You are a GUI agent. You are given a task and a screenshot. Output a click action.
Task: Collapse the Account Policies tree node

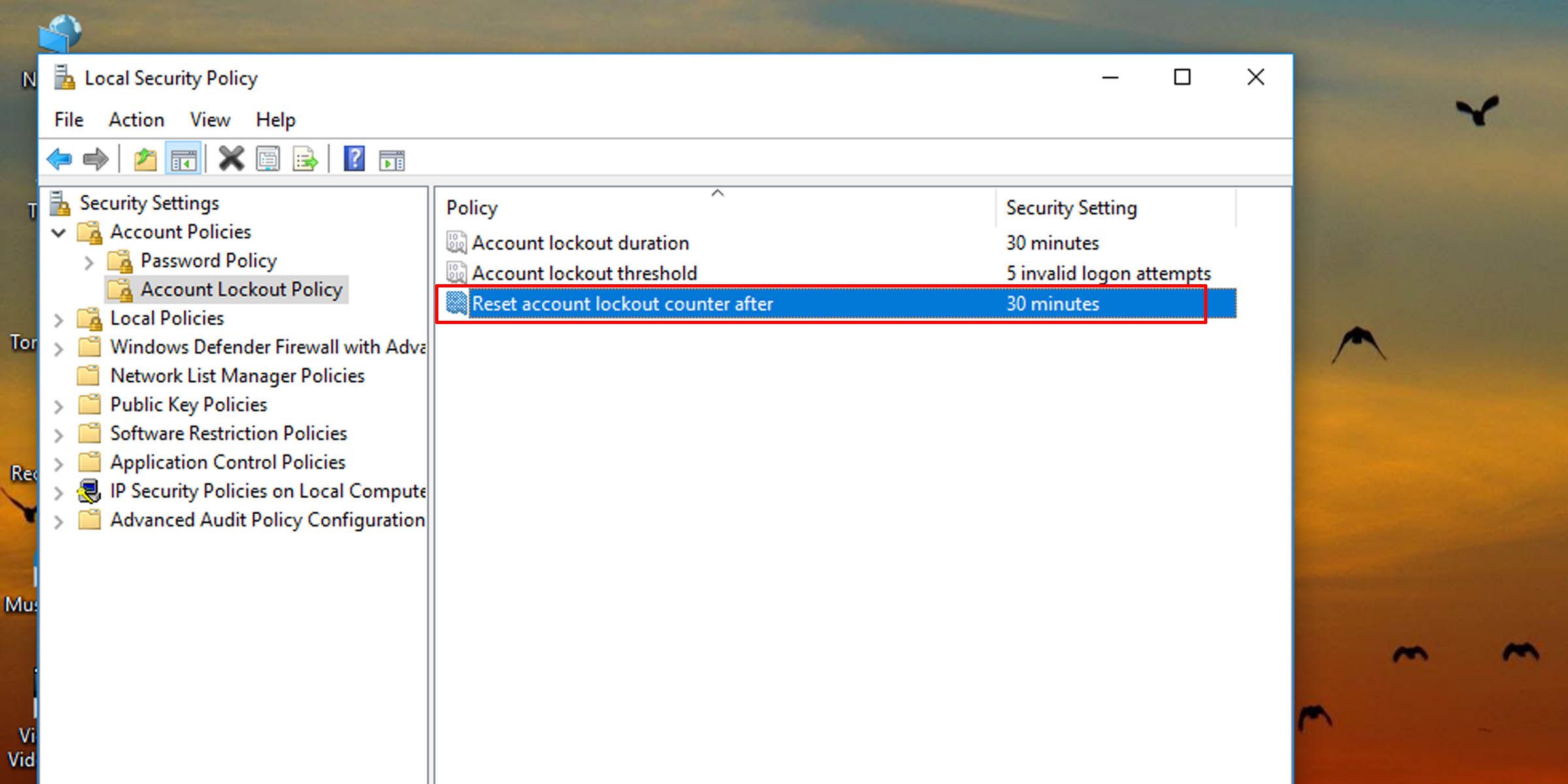point(58,233)
